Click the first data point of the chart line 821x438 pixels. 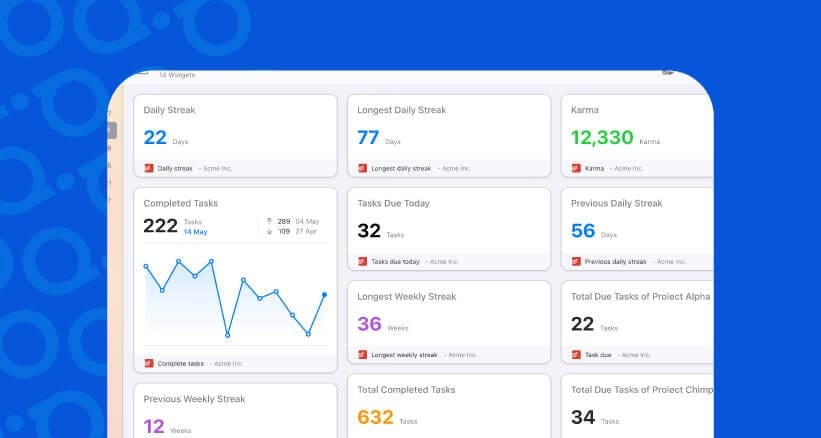tap(145, 266)
